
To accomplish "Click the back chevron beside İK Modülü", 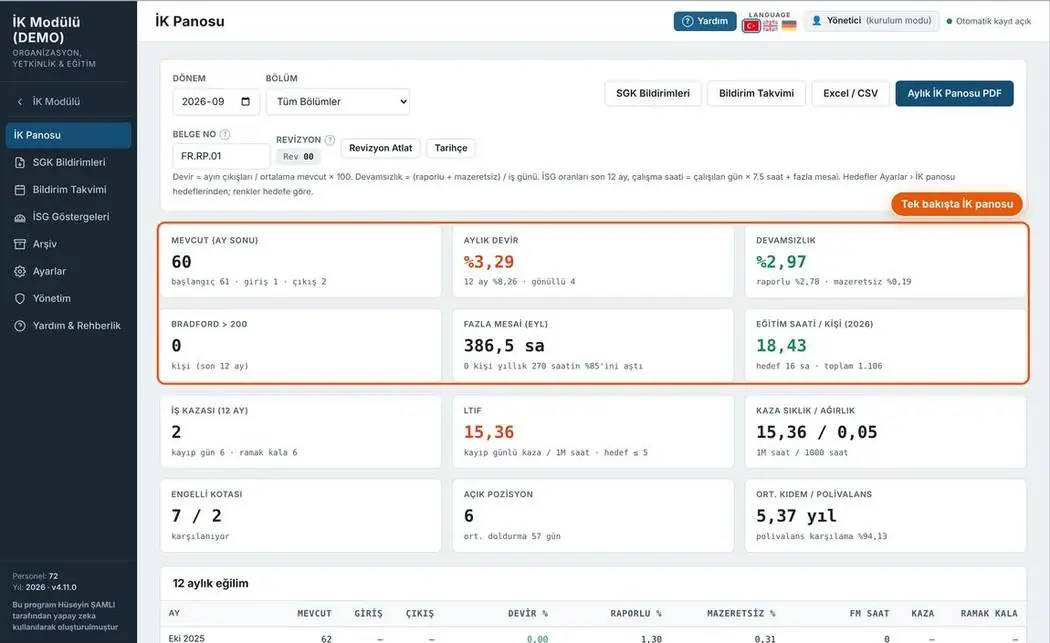I will click(x=19, y=102).
